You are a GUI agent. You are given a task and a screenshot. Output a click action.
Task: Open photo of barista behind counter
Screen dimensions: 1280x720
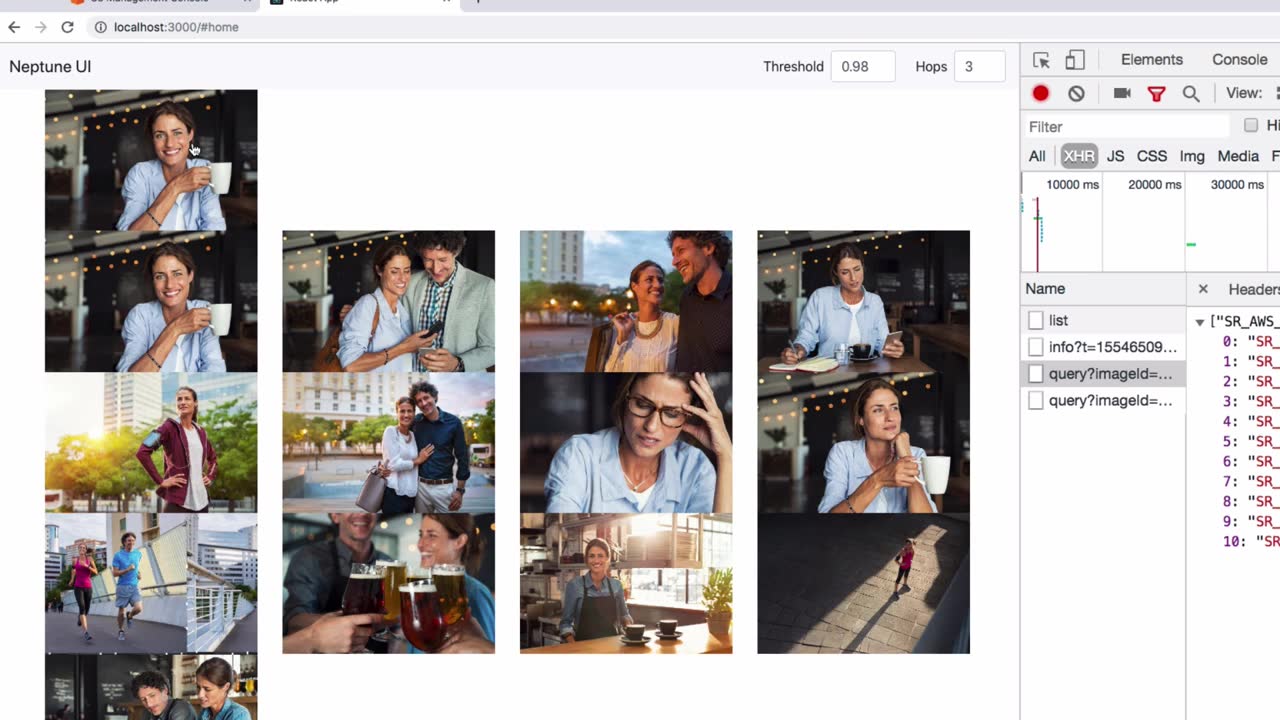coord(626,583)
